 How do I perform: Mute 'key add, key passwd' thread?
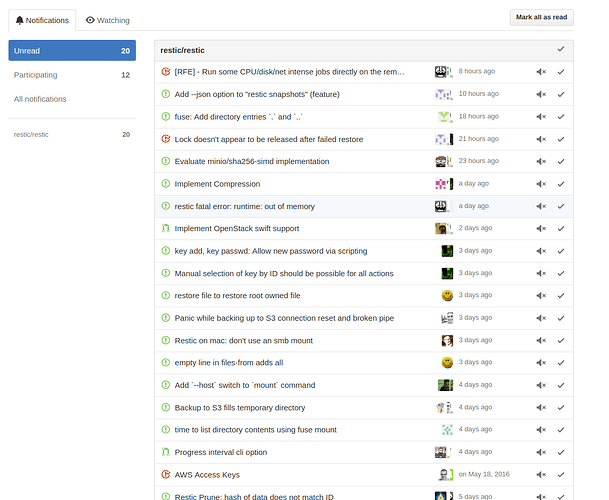[541, 251]
